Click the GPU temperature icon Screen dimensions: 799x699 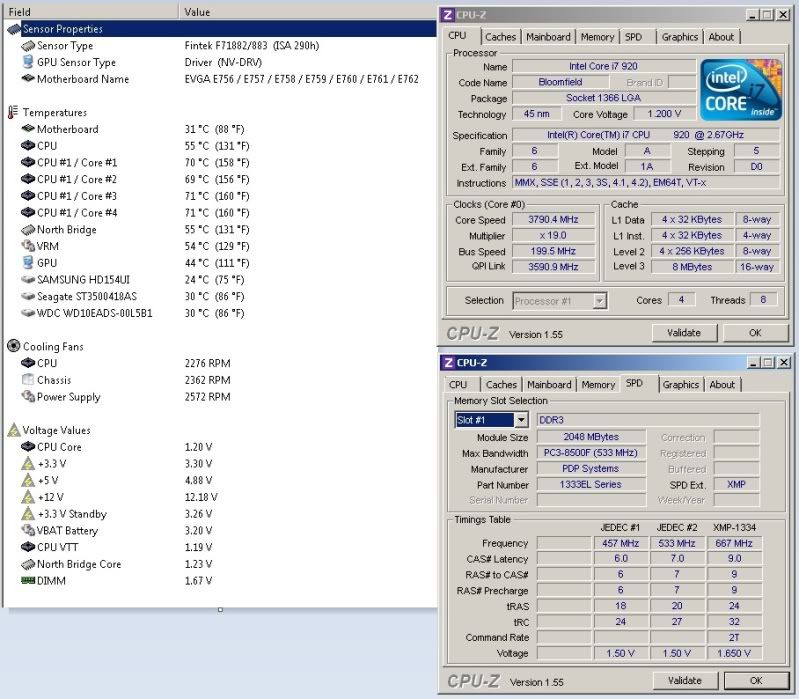[x=28, y=263]
